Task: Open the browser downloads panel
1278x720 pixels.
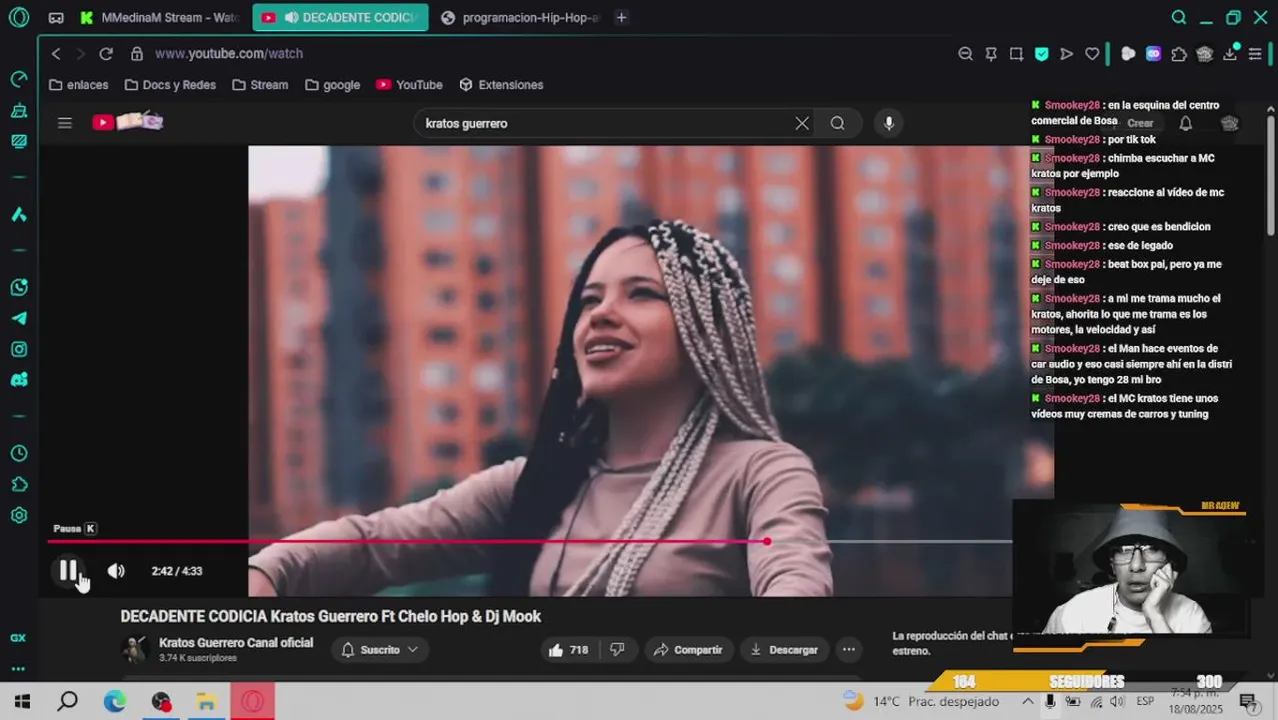Action: (1231, 54)
